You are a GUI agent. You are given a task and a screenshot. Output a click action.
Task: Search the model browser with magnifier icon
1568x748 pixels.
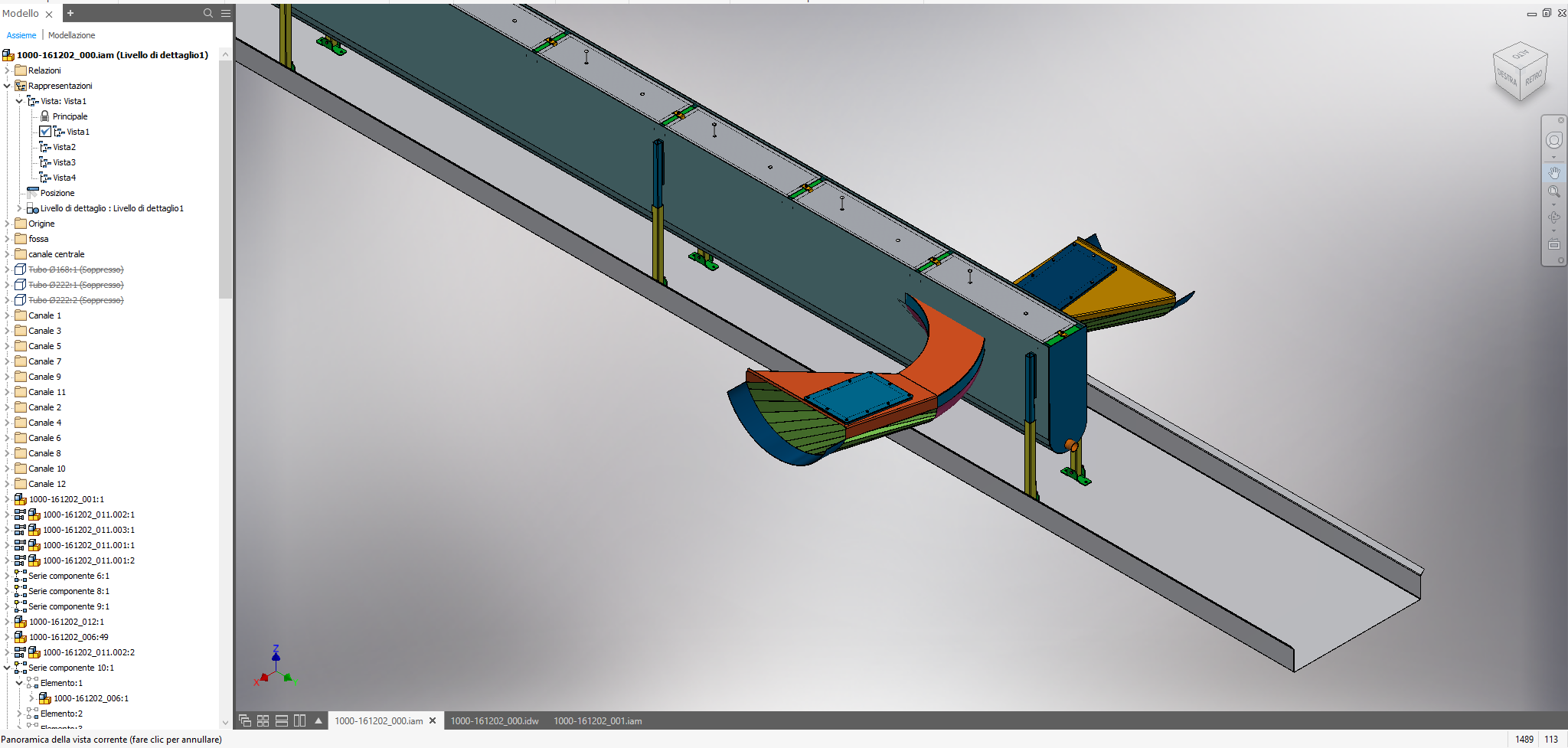[207, 13]
